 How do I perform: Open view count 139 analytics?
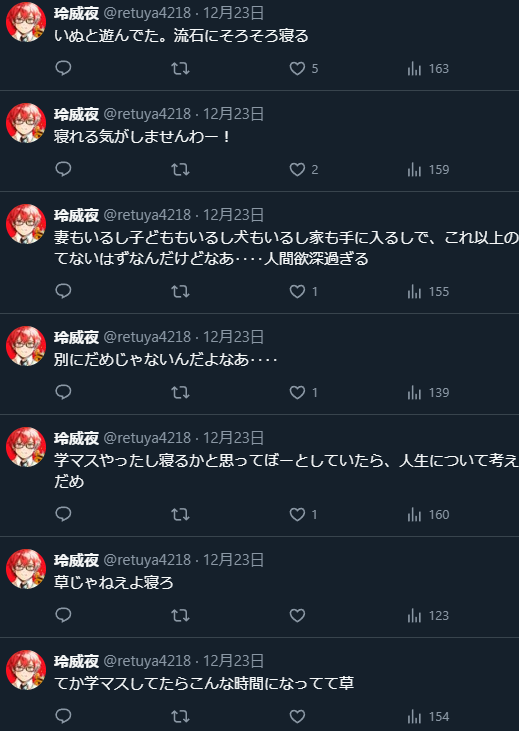(x=428, y=393)
